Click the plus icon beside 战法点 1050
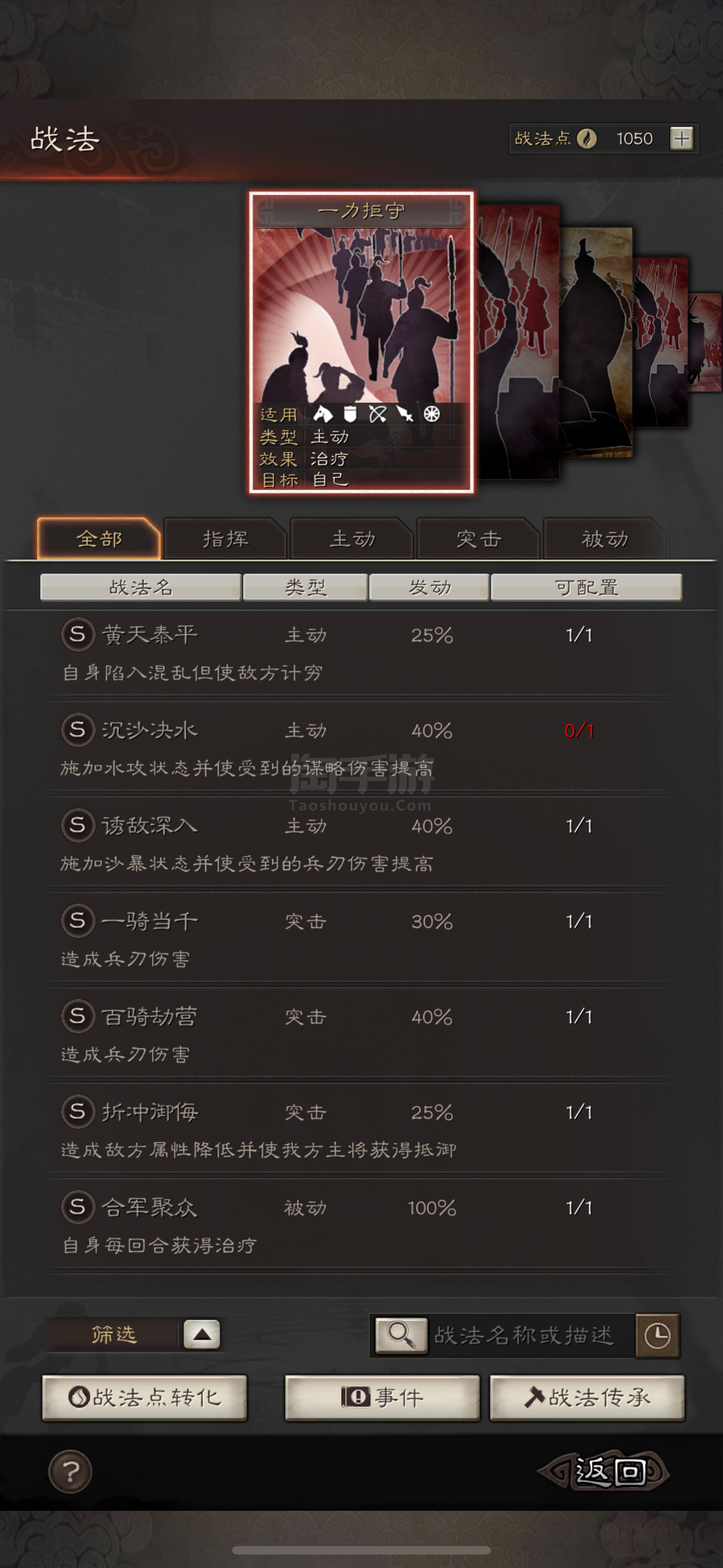The height and width of the screenshot is (1568, 723). [x=681, y=139]
